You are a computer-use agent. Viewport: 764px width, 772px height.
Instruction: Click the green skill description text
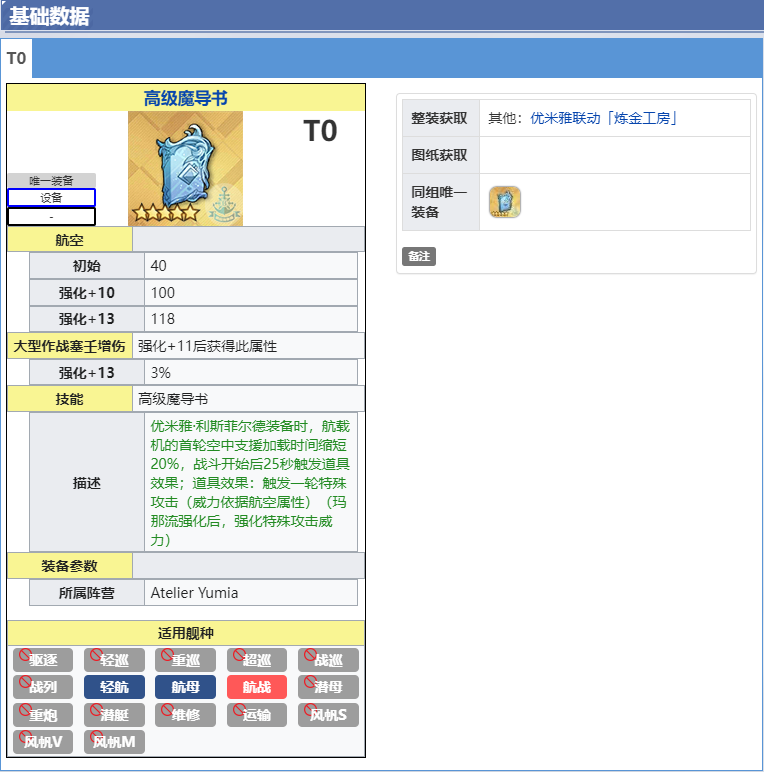click(251, 482)
